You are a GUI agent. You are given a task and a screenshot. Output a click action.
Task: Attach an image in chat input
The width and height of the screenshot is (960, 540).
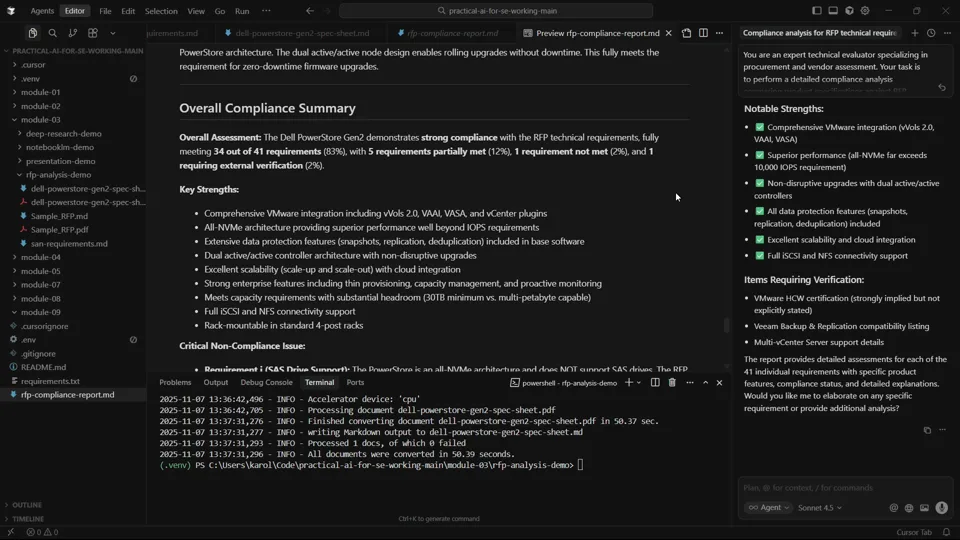[924, 508]
